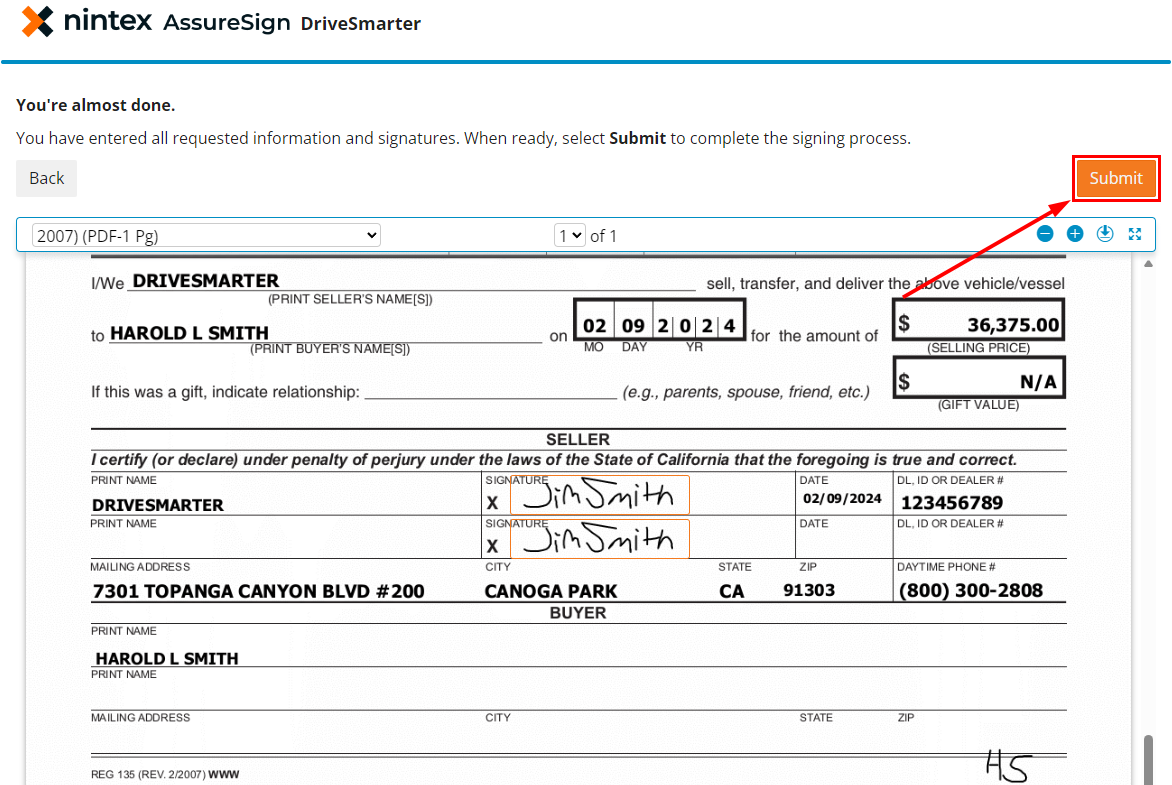Click the "of 1" page count text

(603, 236)
